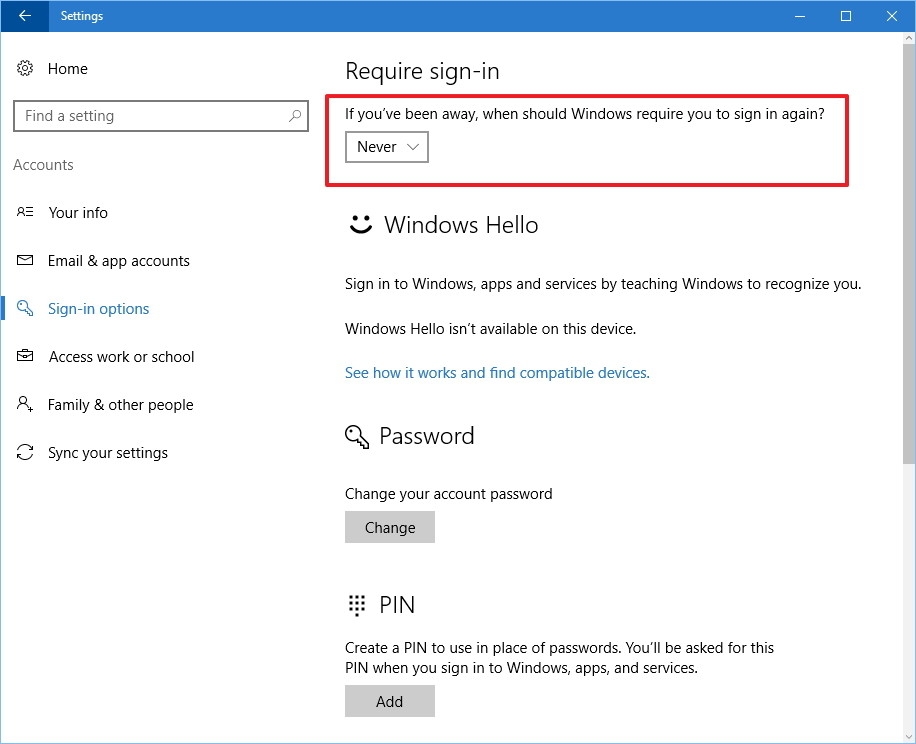Click the PIN keypad icon
This screenshot has height=744, width=916.
coord(356,605)
